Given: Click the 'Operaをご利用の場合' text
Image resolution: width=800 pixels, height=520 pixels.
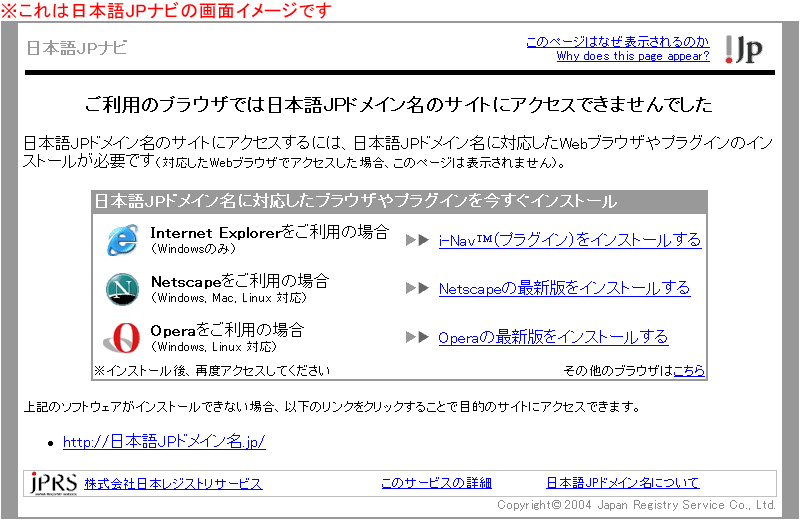Looking at the screenshot, I should click(x=227, y=330).
